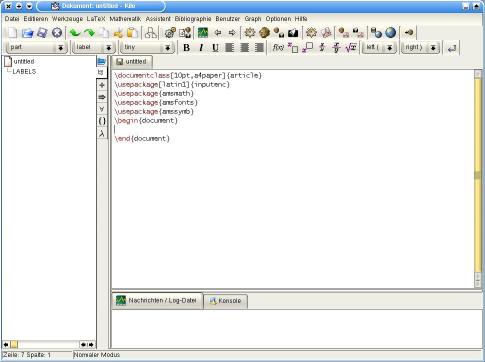This screenshot has width=485, height=362.
Task: Click the lambda symbols sidebar icon
Action: click(x=102, y=134)
